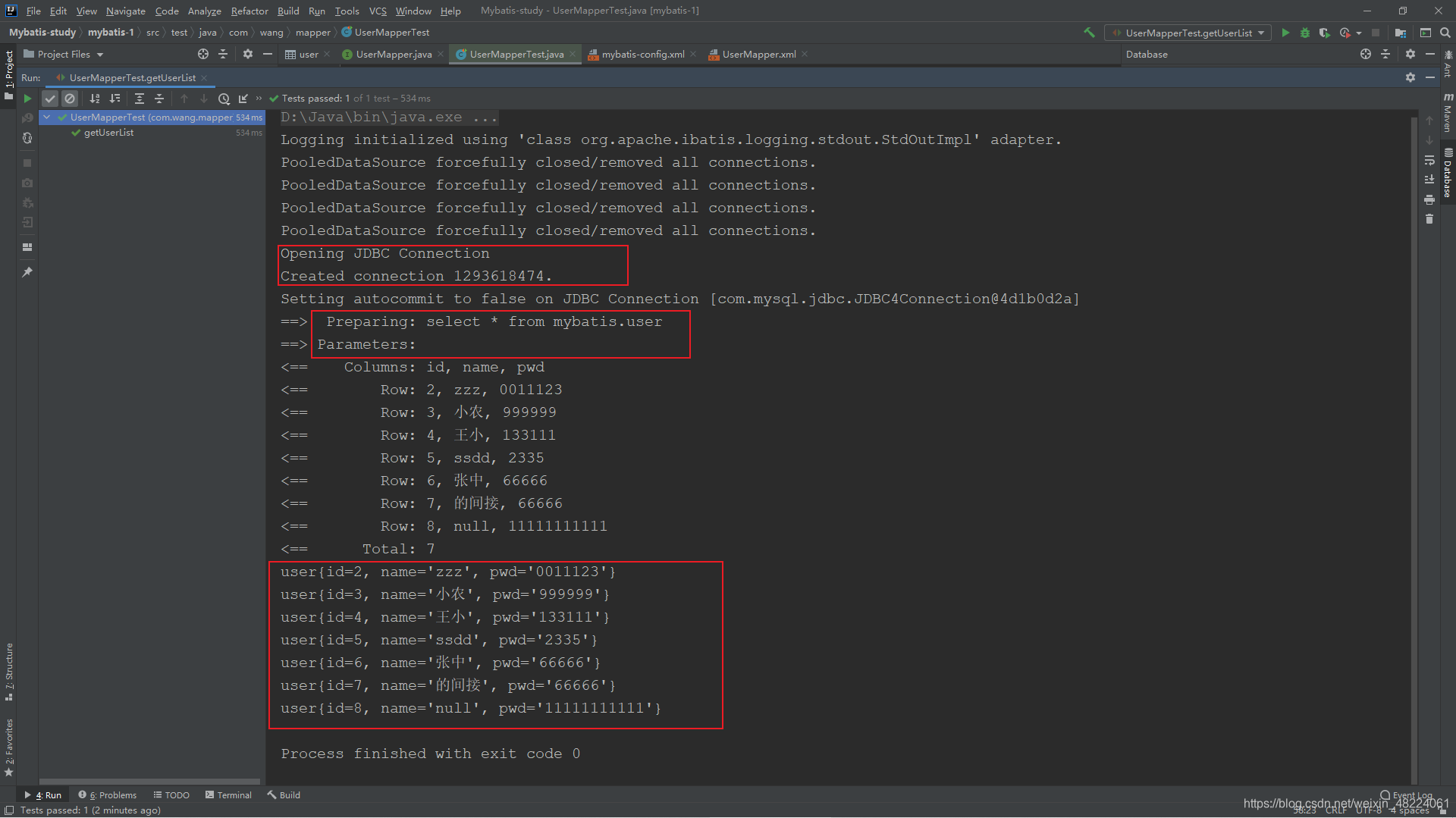Rerun tests with the Run panel play icon
Screen dimensions: 1456x818
pyautogui.click(x=27, y=99)
